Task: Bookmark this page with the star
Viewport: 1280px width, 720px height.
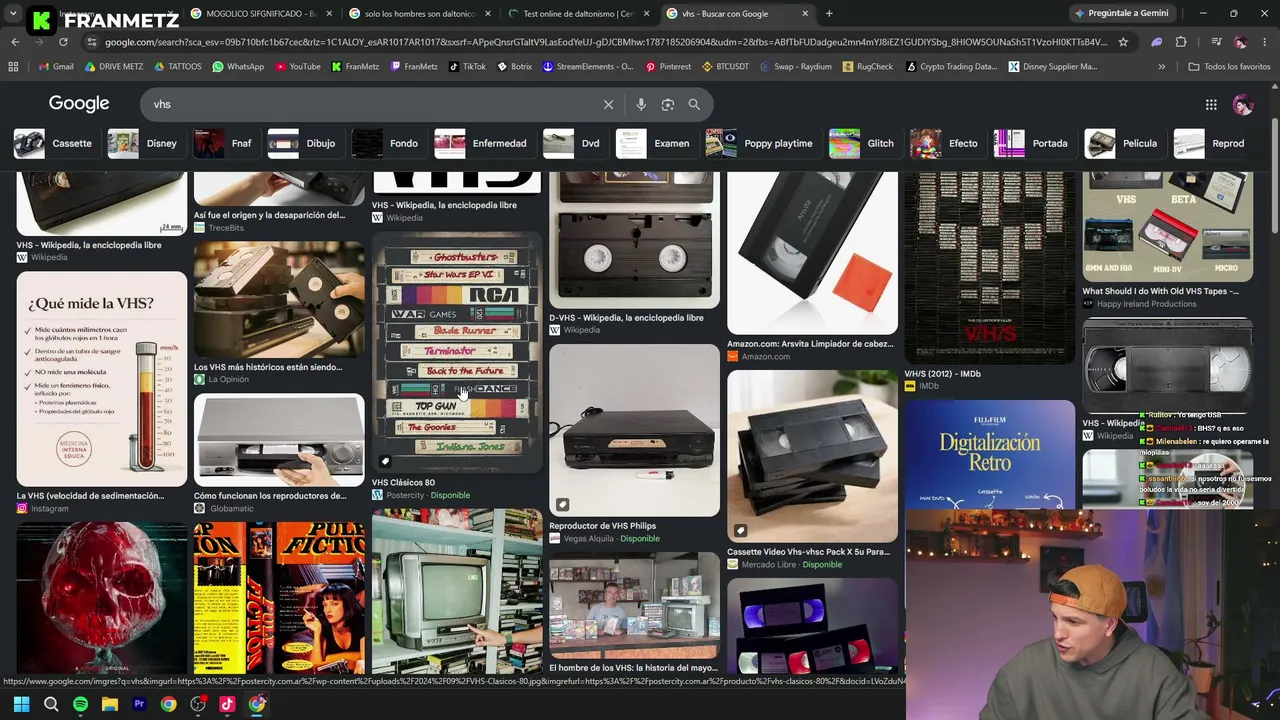Action: coord(1123,42)
